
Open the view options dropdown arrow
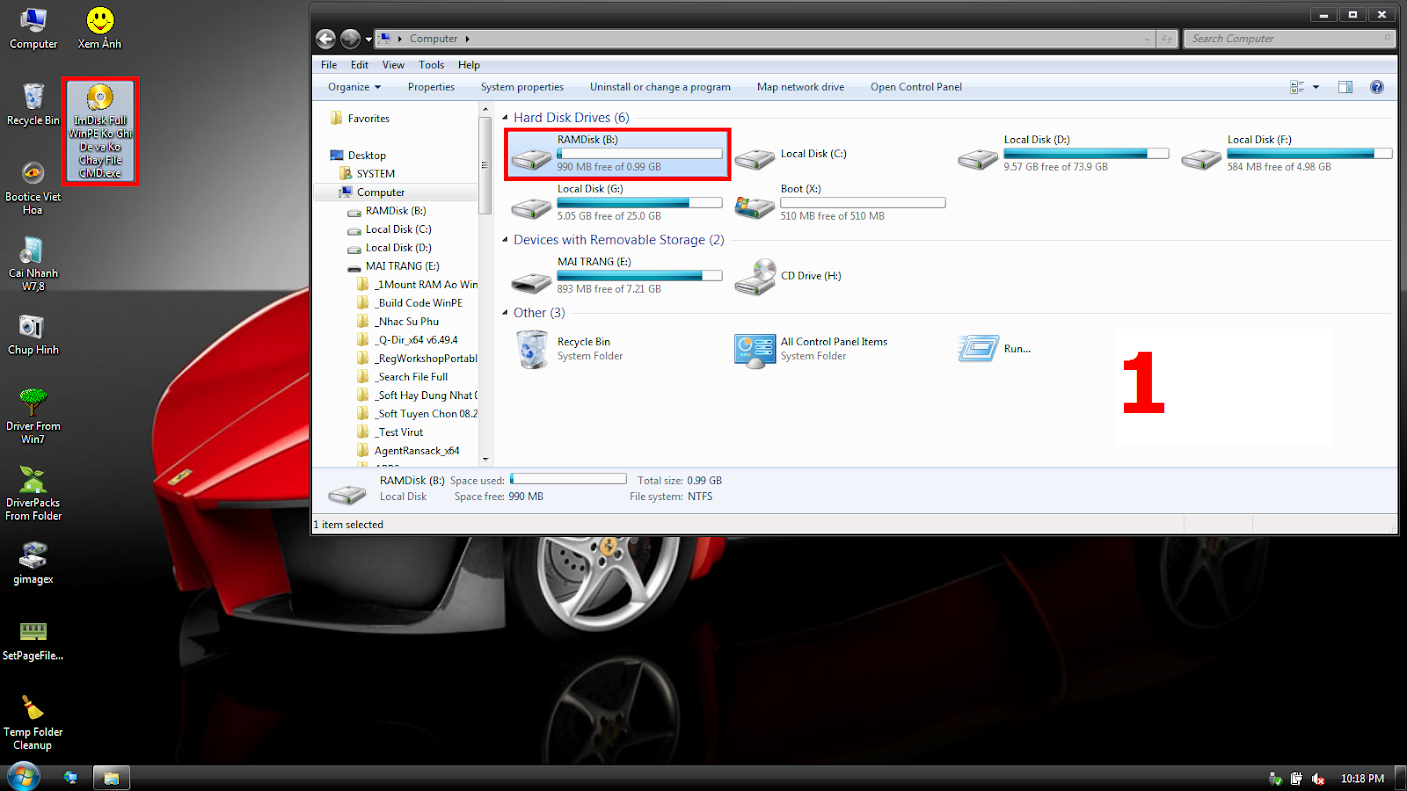coord(1316,87)
